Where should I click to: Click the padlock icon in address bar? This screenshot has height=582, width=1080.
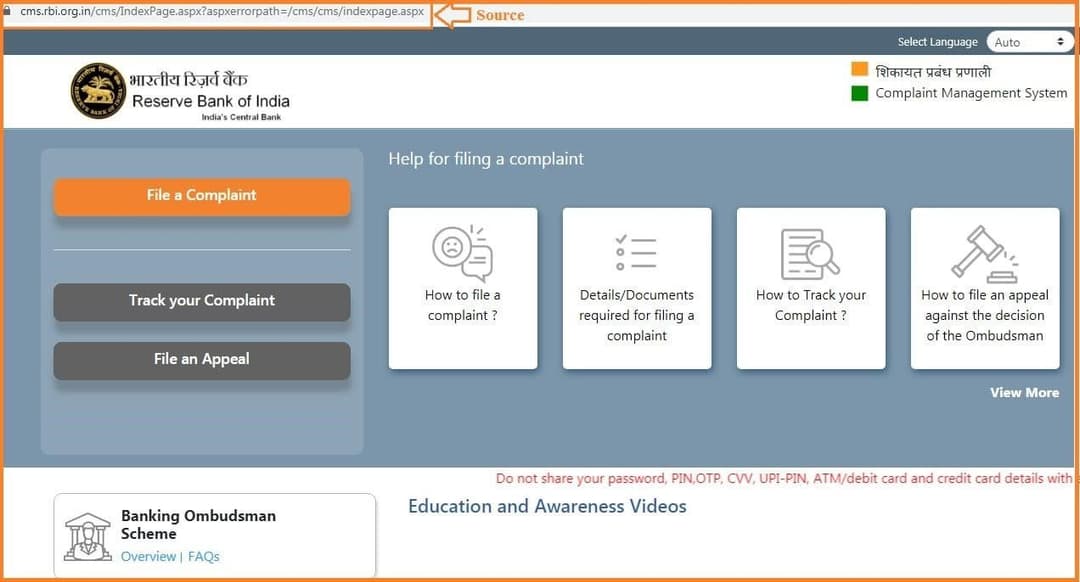click(x=8, y=11)
